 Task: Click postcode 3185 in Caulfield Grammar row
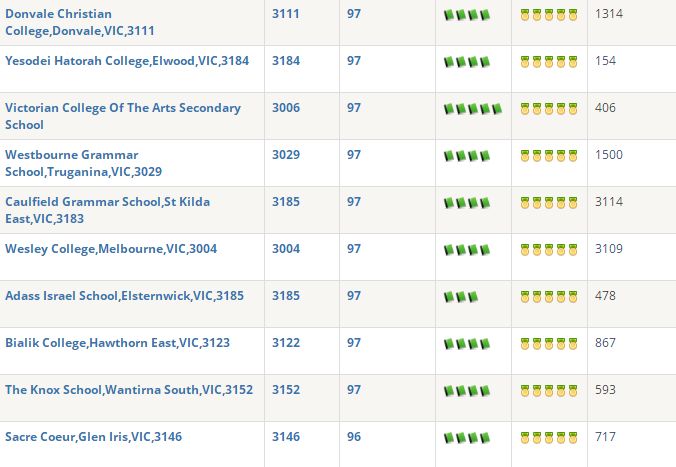pyautogui.click(x=286, y=202)
